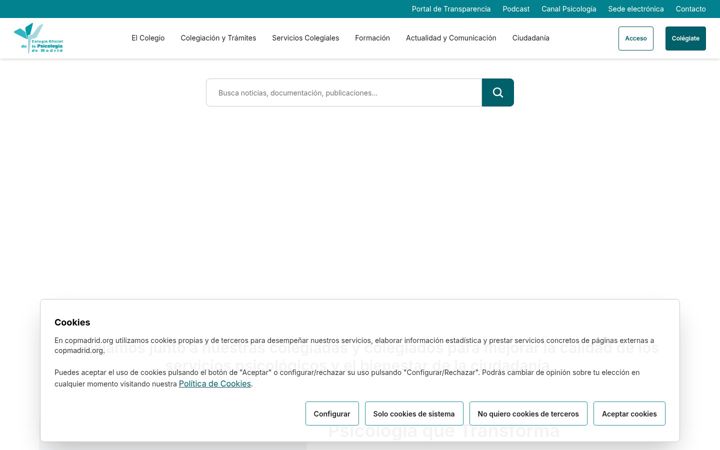The width and height of the screenshot is (720, 450).
Task: Open Sede electrónica
Action: click(636, 9)
